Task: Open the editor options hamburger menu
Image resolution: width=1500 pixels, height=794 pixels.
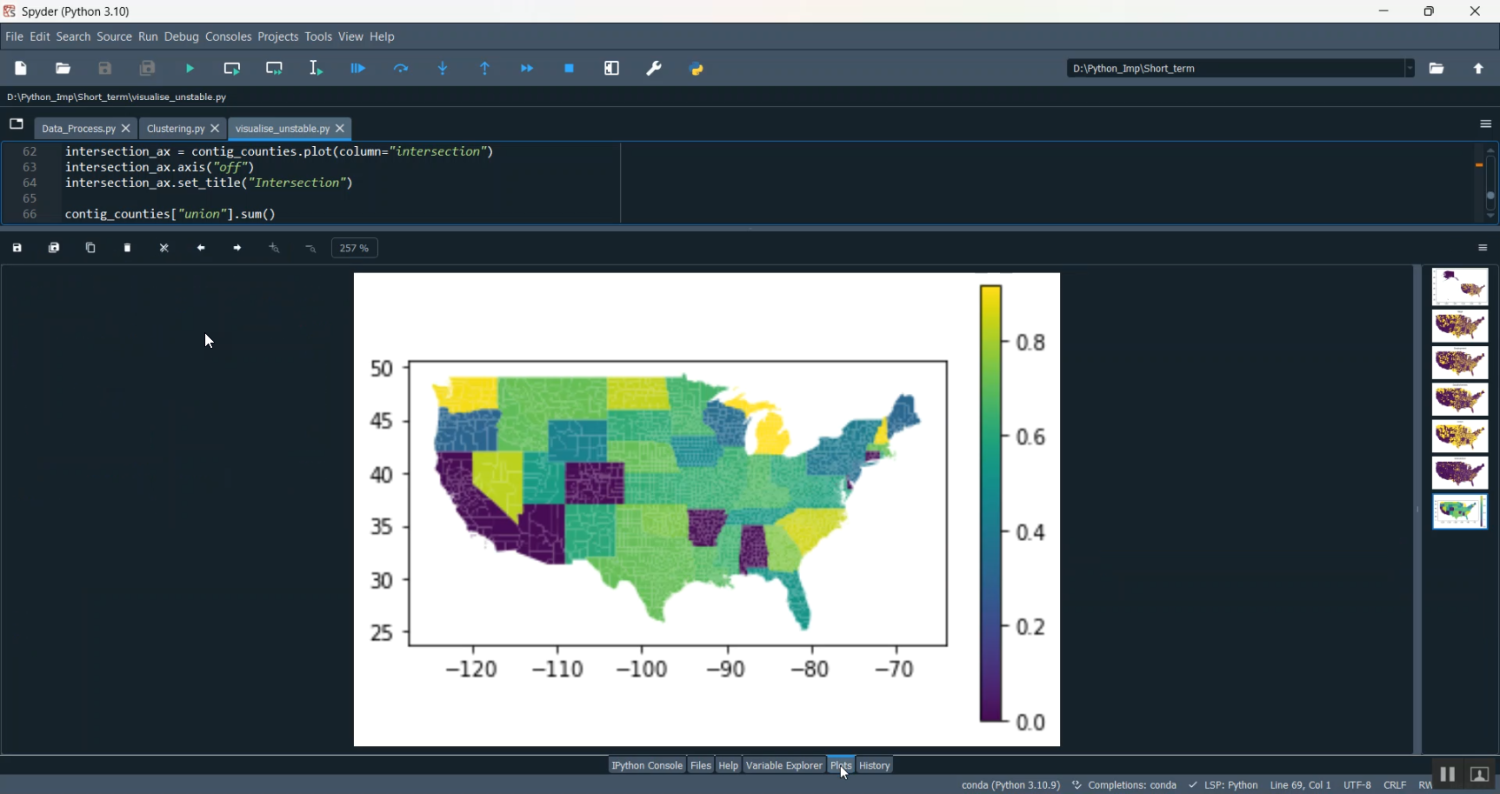Action: 1484,123
